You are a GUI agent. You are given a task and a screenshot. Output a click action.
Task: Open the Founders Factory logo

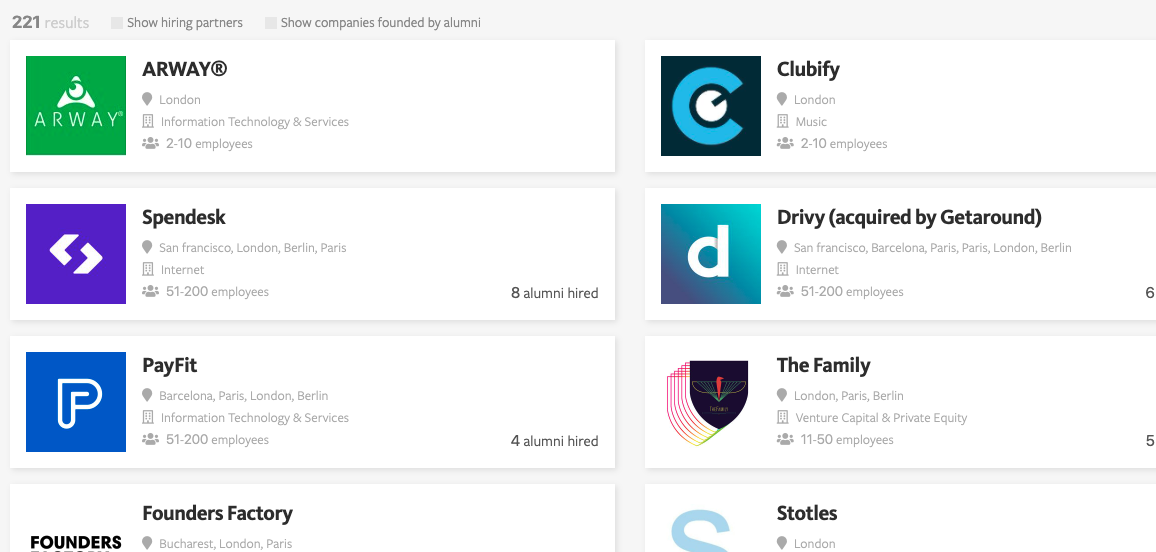76,542
